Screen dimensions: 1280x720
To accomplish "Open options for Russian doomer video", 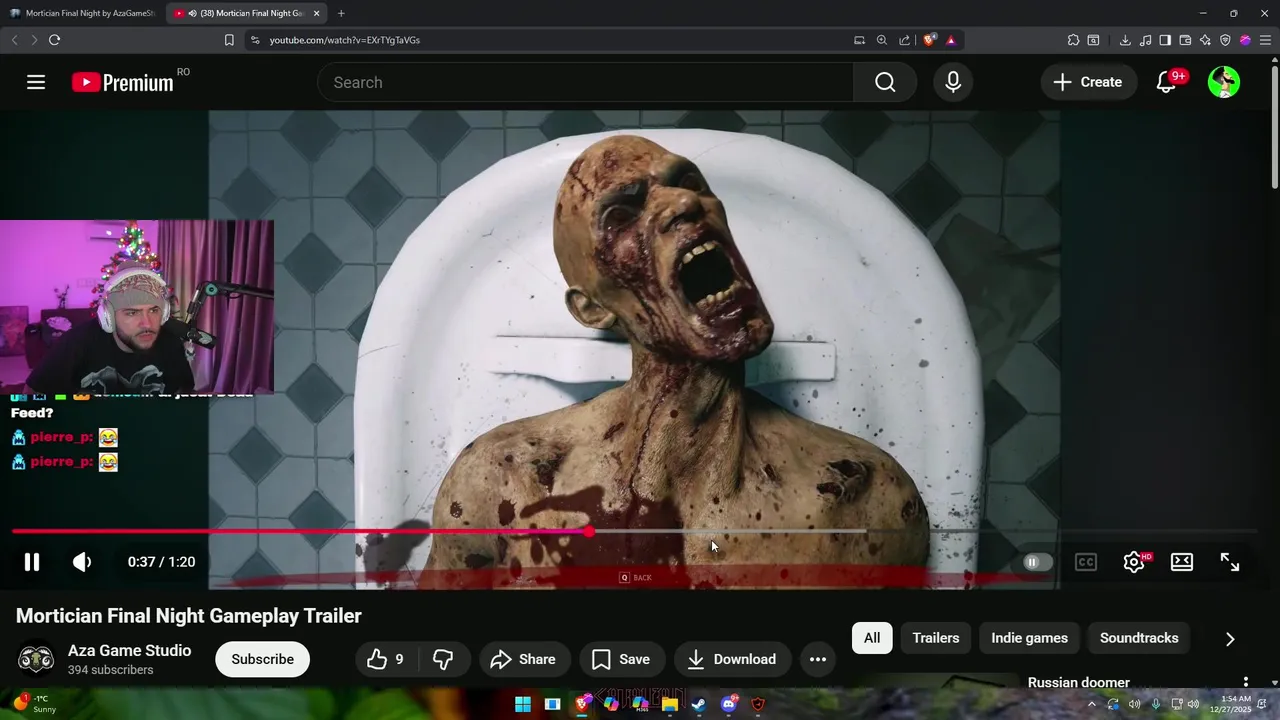I will [x=1246, y=683].
